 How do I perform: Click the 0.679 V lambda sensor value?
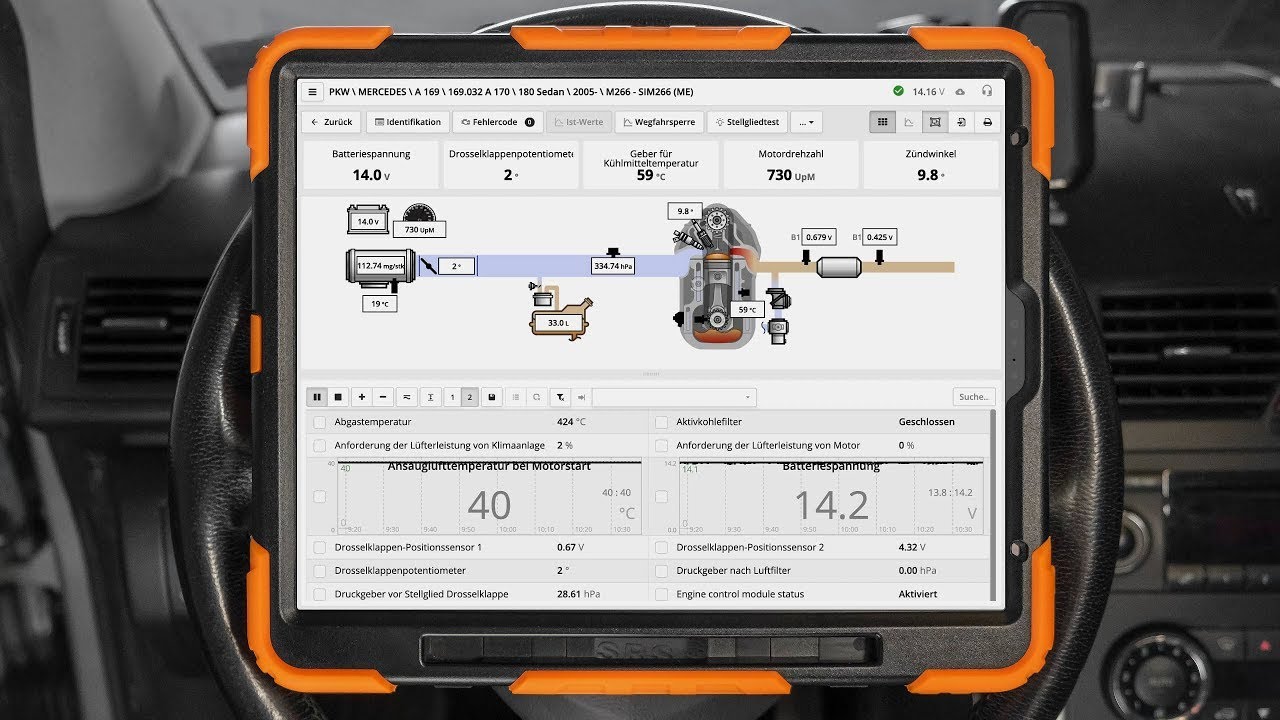click(x=819, y=237)
